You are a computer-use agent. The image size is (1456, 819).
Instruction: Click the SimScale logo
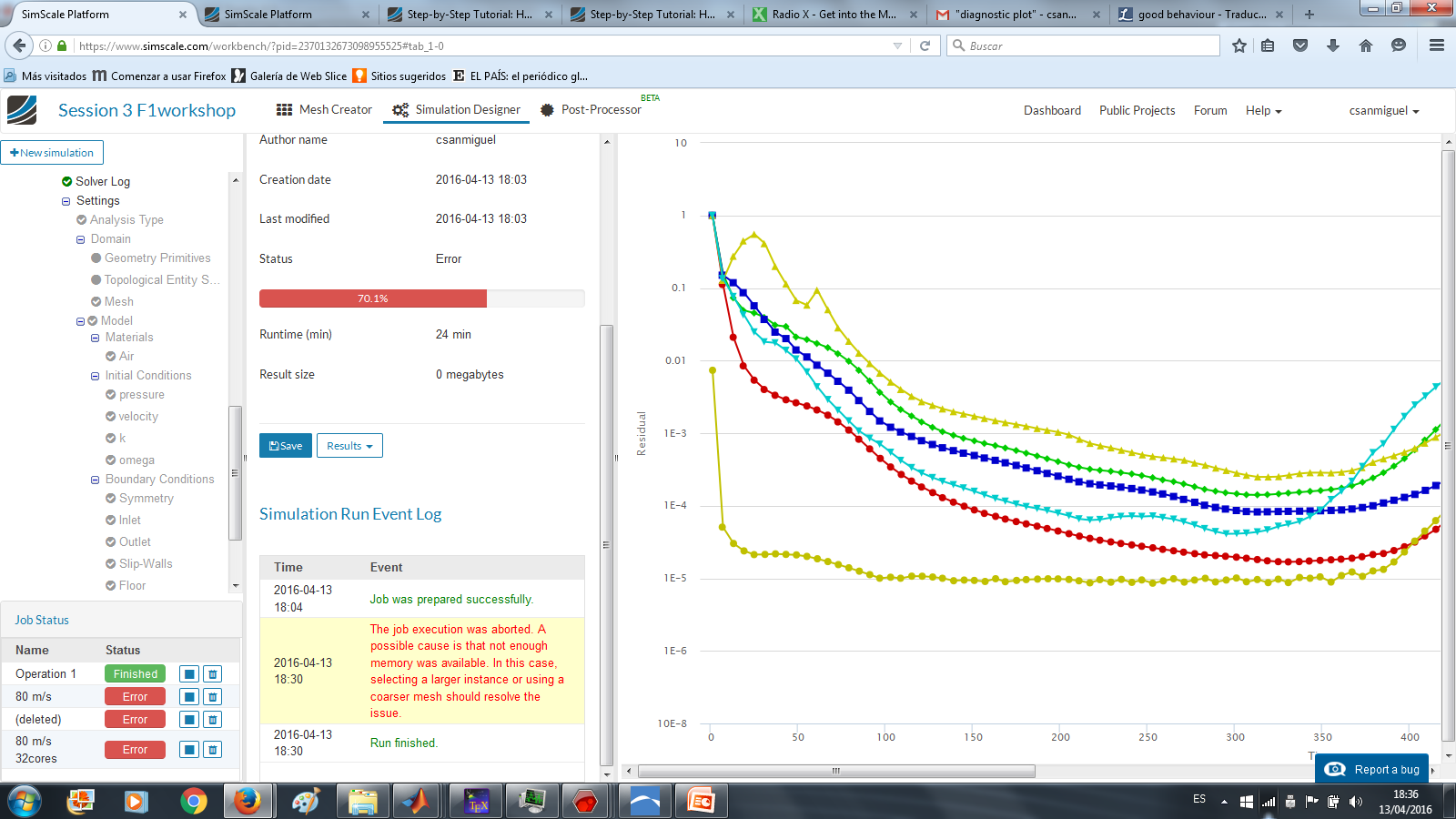click(22, 110)
